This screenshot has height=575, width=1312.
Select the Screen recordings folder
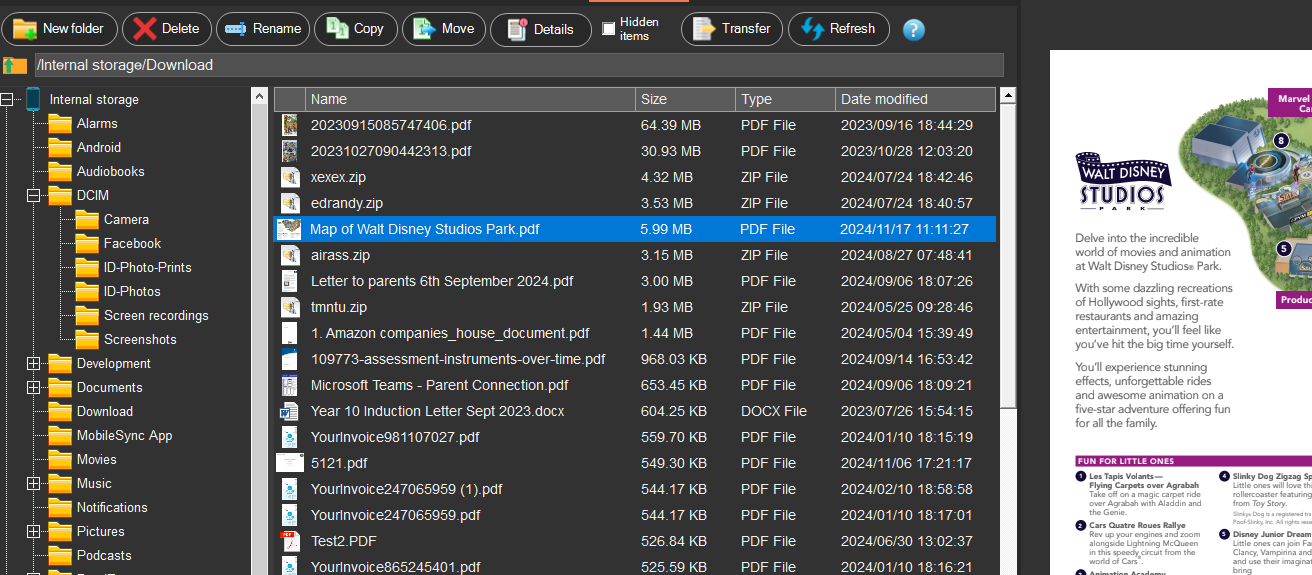(x=156, y=315)
